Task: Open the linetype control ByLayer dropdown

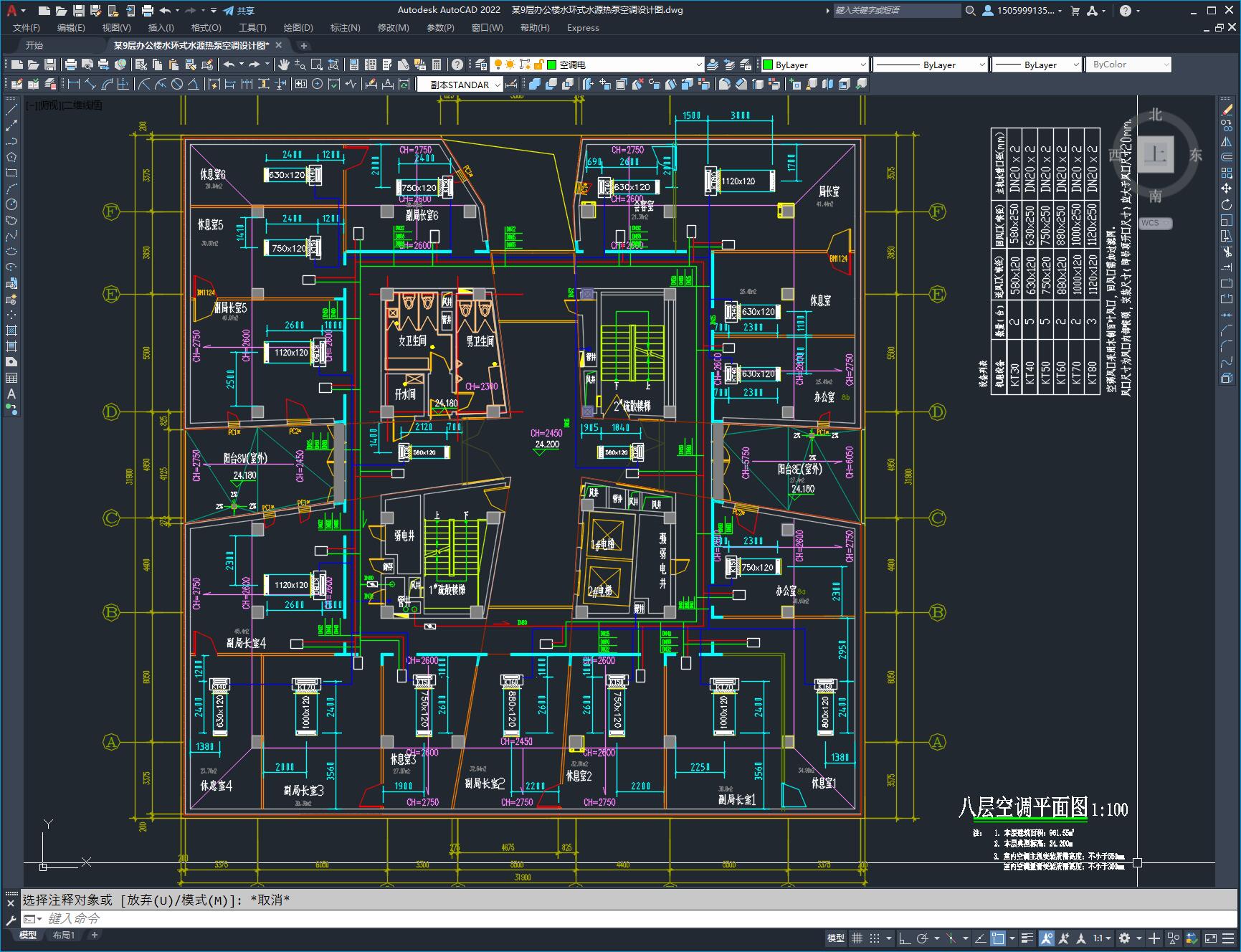Action: point(931,65)
